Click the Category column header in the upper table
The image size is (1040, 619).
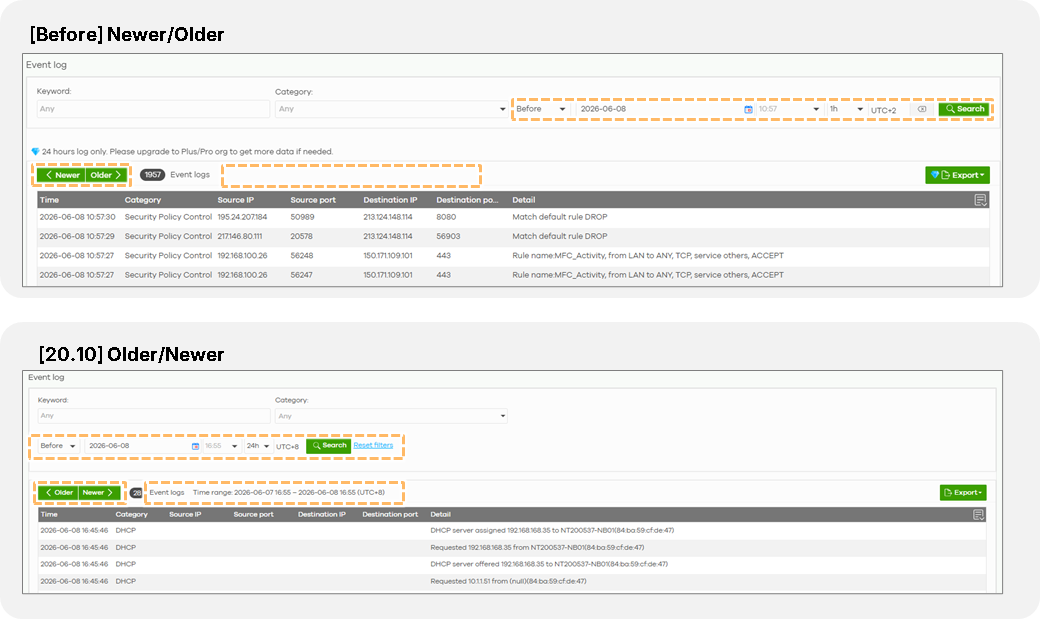click(143, 200)
